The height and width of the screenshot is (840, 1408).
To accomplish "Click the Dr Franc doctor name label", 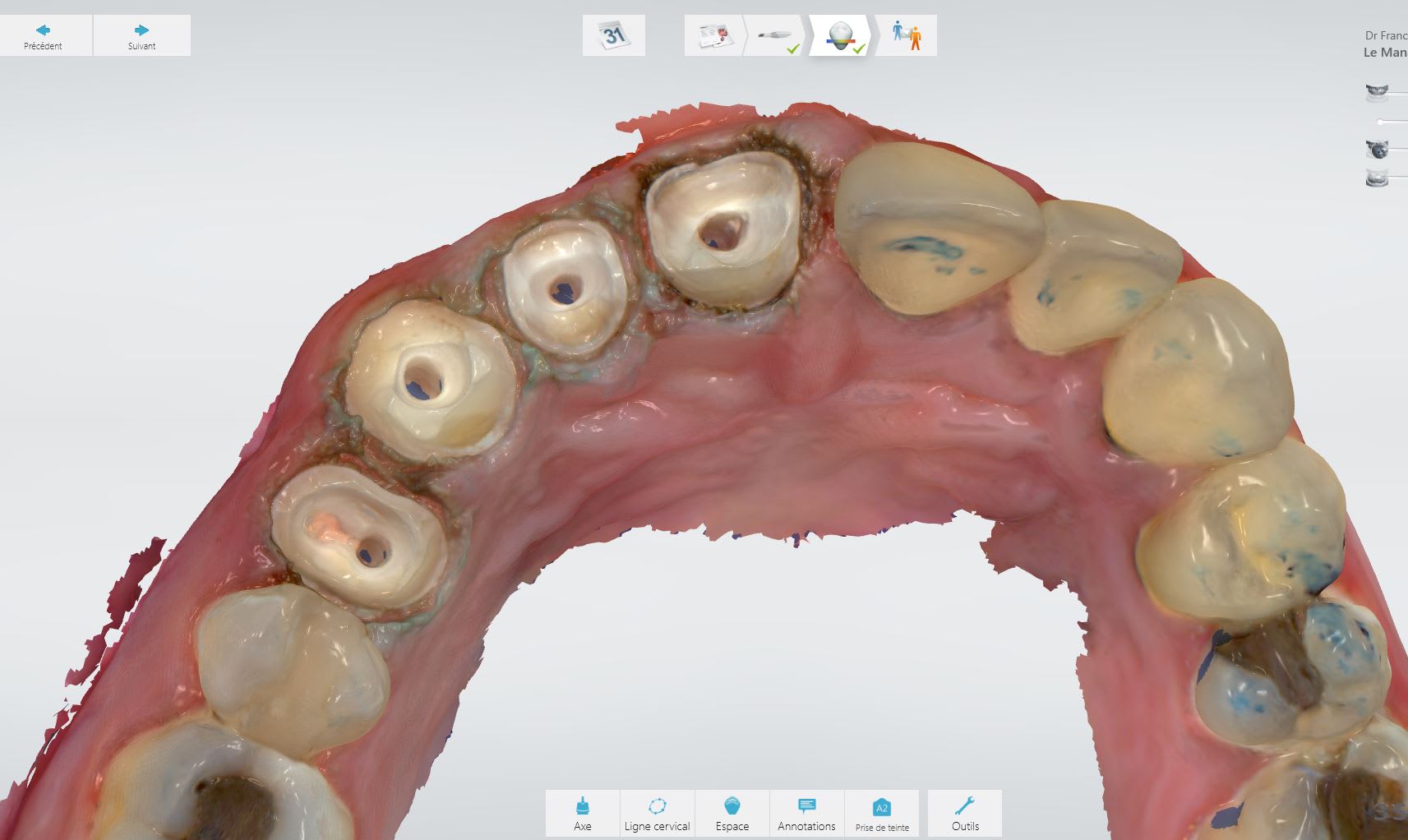I will point(1386,35).
